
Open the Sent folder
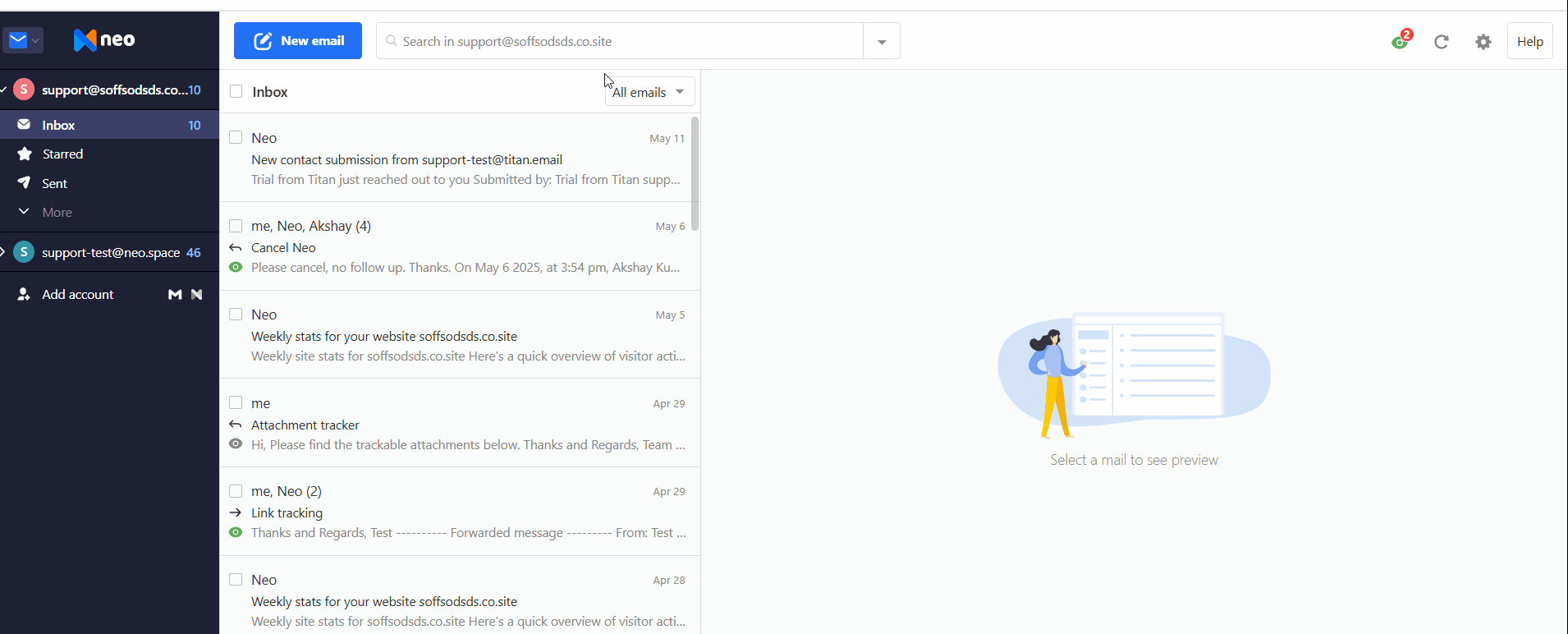110,183
